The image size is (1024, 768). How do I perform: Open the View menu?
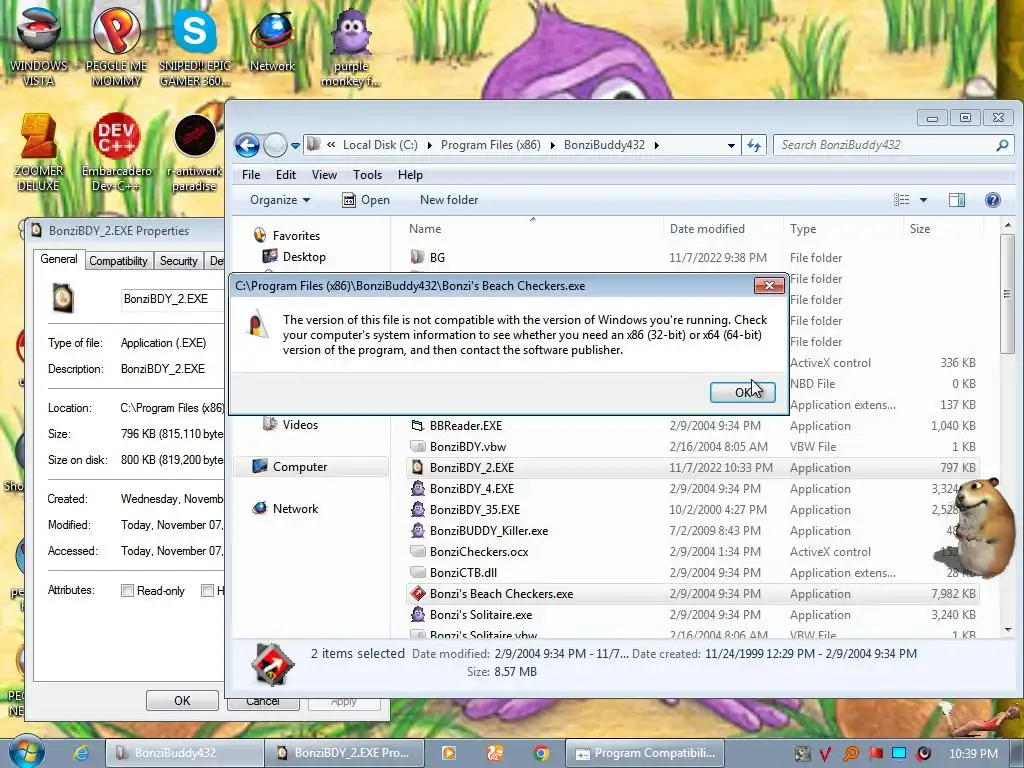pos(324,175)
